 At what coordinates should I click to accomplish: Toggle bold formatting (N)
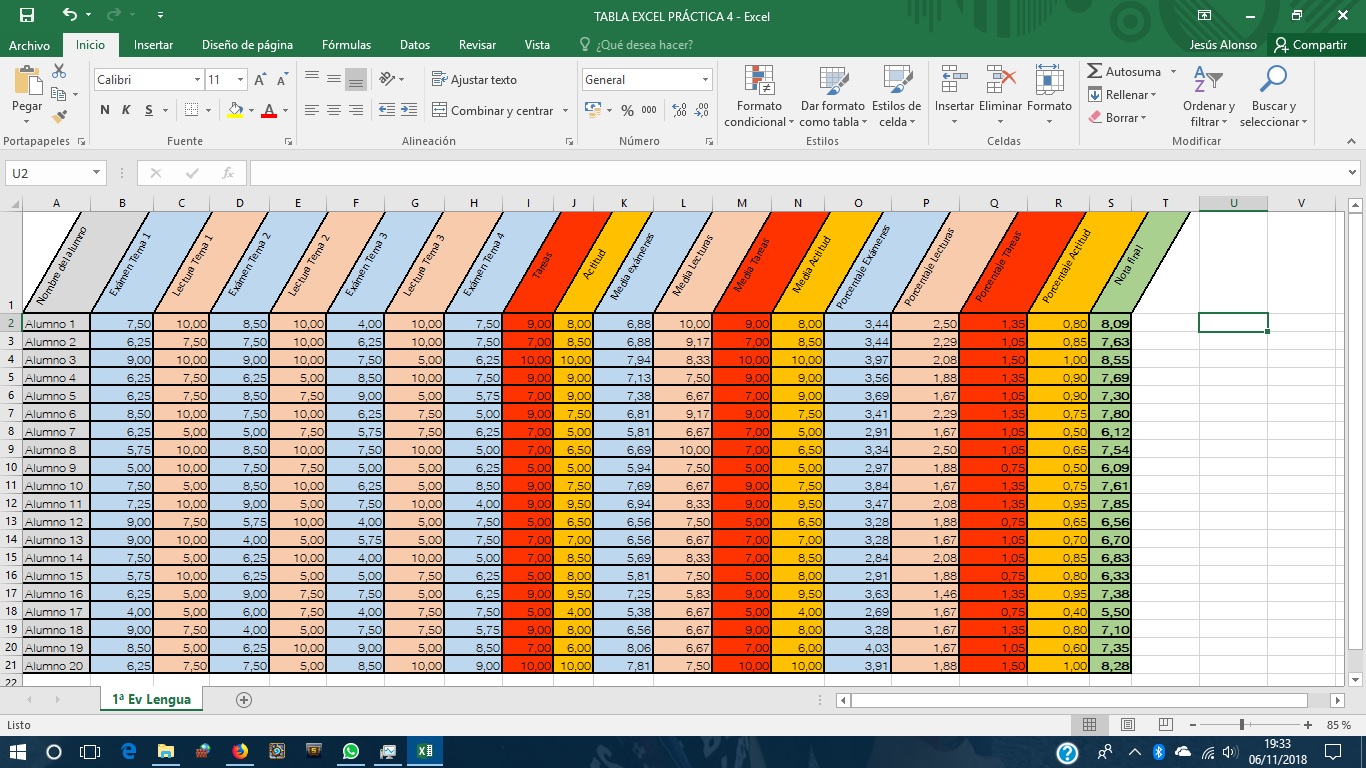[x=105, y=110]
